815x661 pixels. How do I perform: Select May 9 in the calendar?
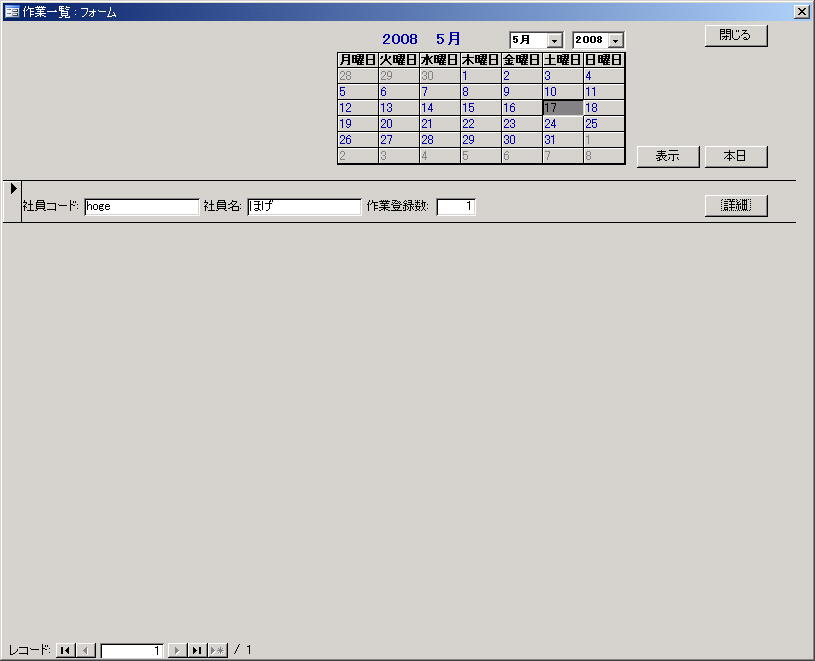point(522,92)
